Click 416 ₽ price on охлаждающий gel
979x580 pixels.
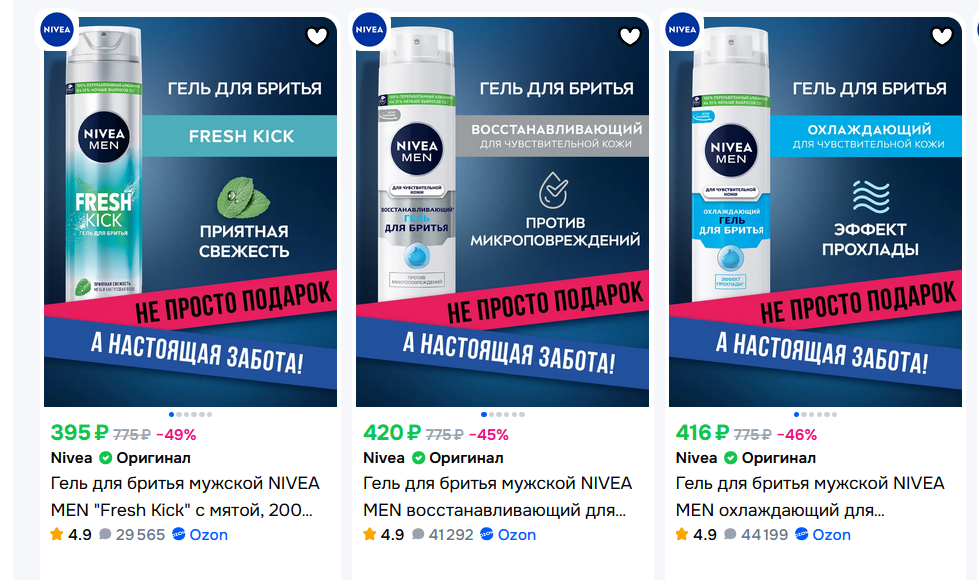coord(702,433)
